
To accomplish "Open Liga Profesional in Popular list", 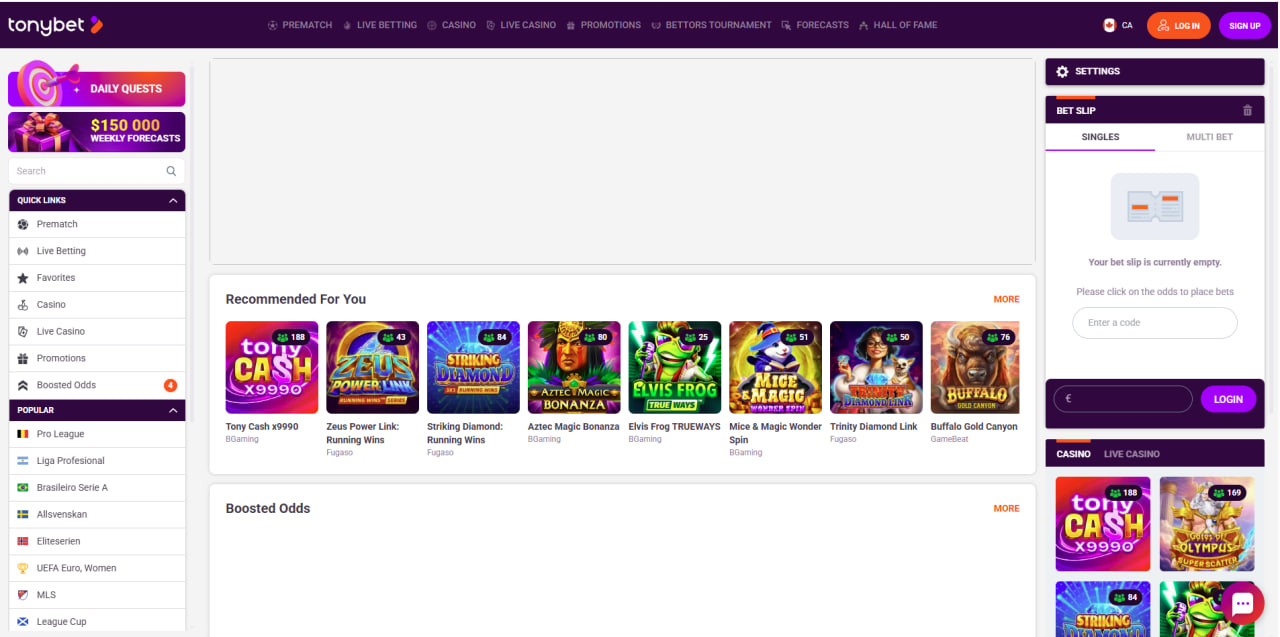I will click(97, 461).
